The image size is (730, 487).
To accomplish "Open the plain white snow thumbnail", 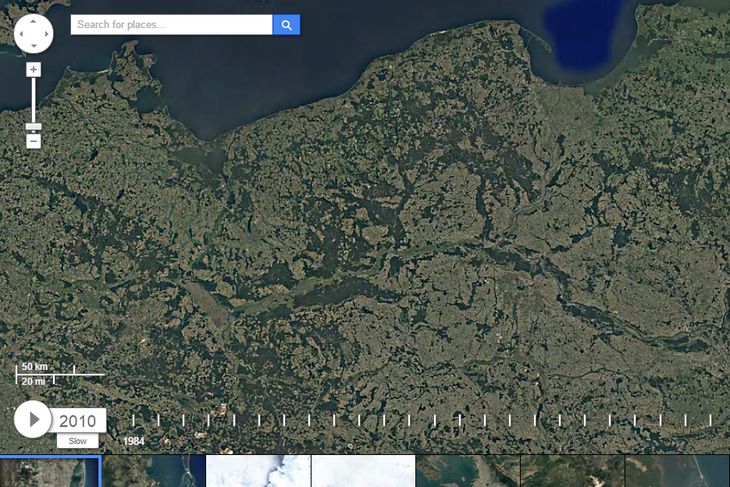I will (364, 471).
